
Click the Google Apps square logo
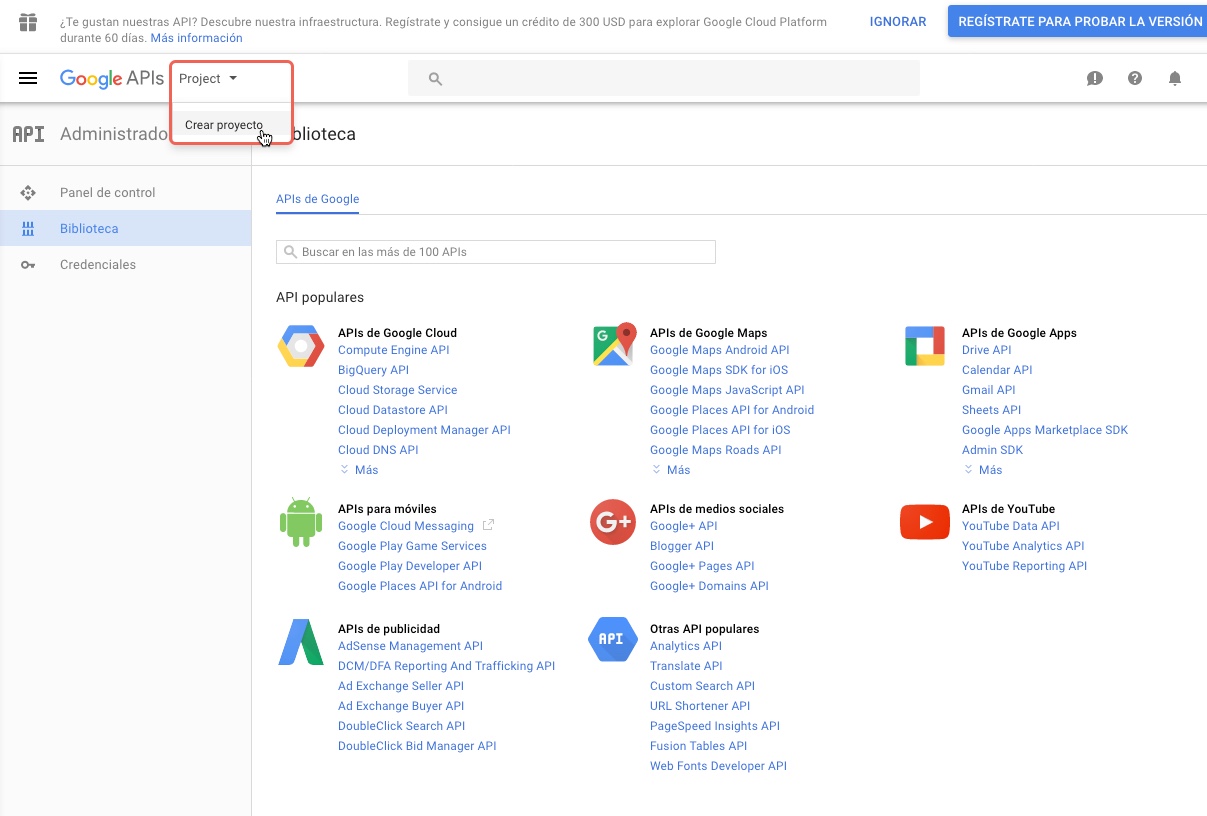(x=925, y=347)
